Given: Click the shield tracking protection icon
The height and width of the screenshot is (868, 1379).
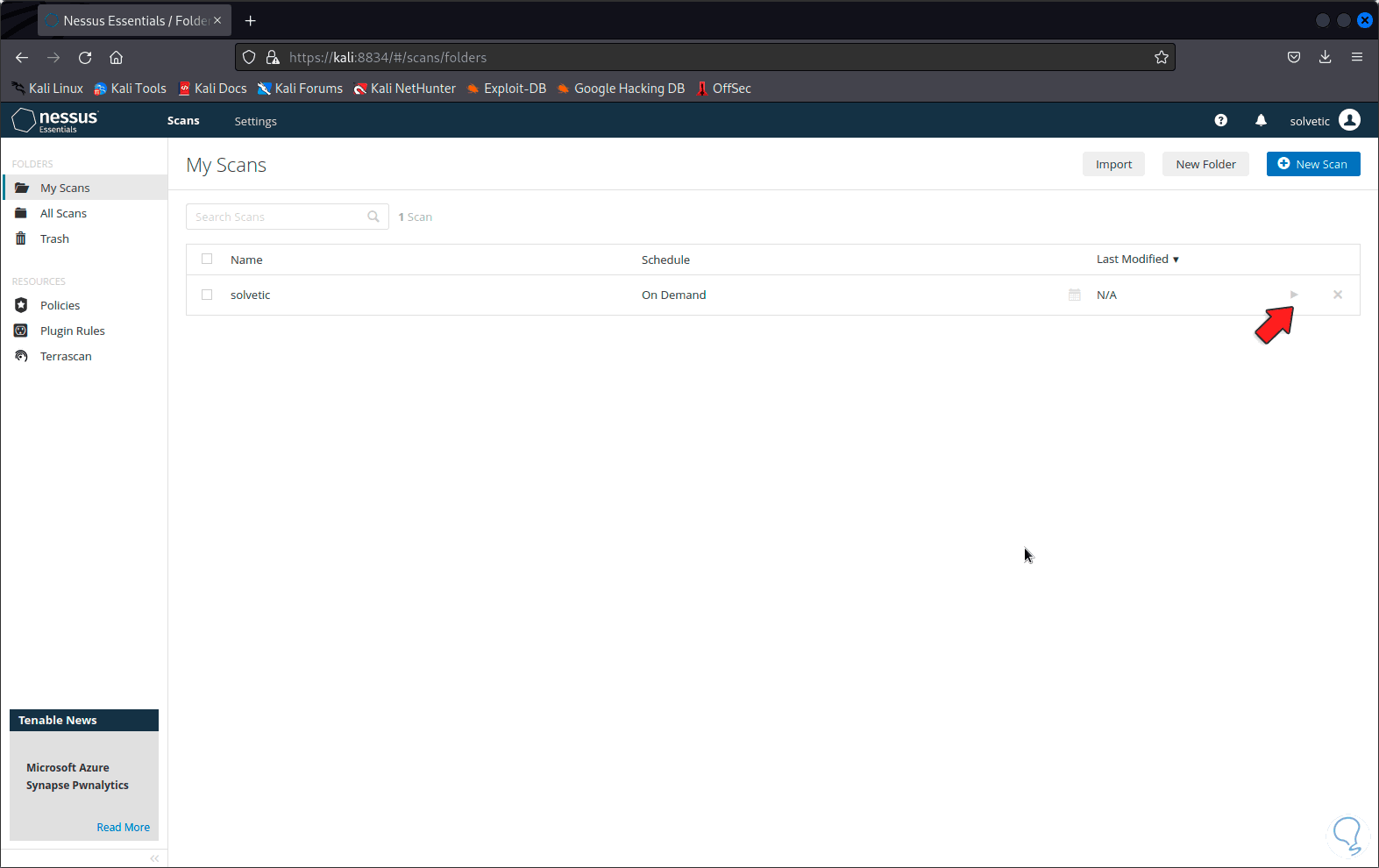Looking at the screenshot, I should (x=249, y=57).
